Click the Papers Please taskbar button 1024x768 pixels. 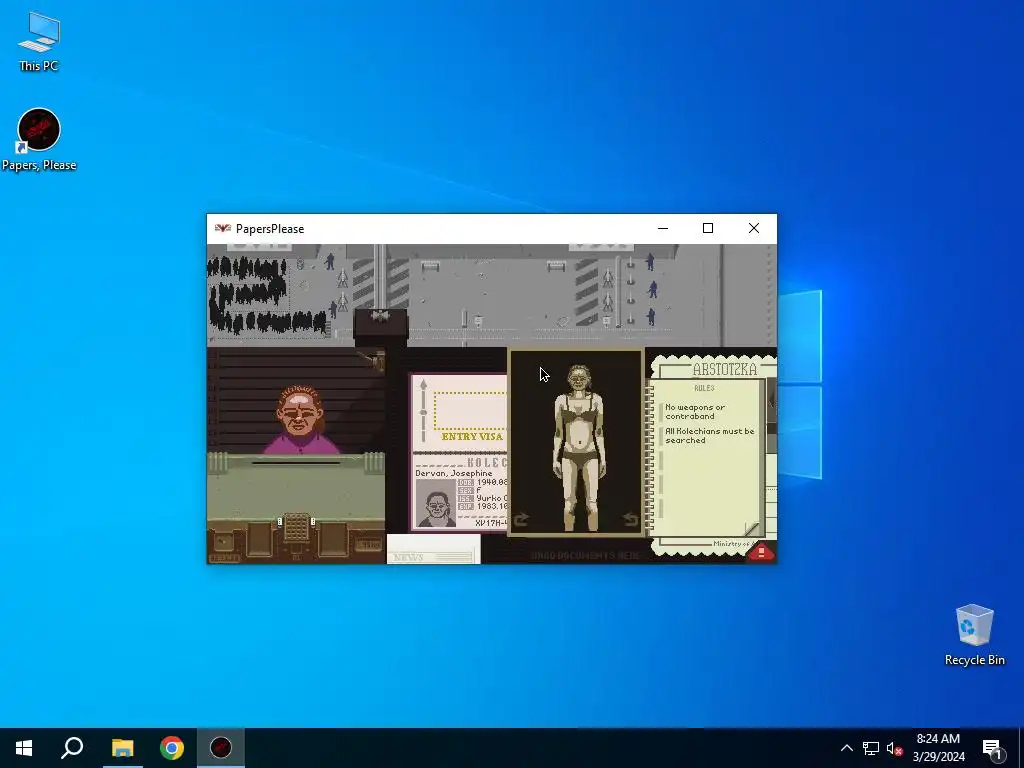[x=221, y=748]
